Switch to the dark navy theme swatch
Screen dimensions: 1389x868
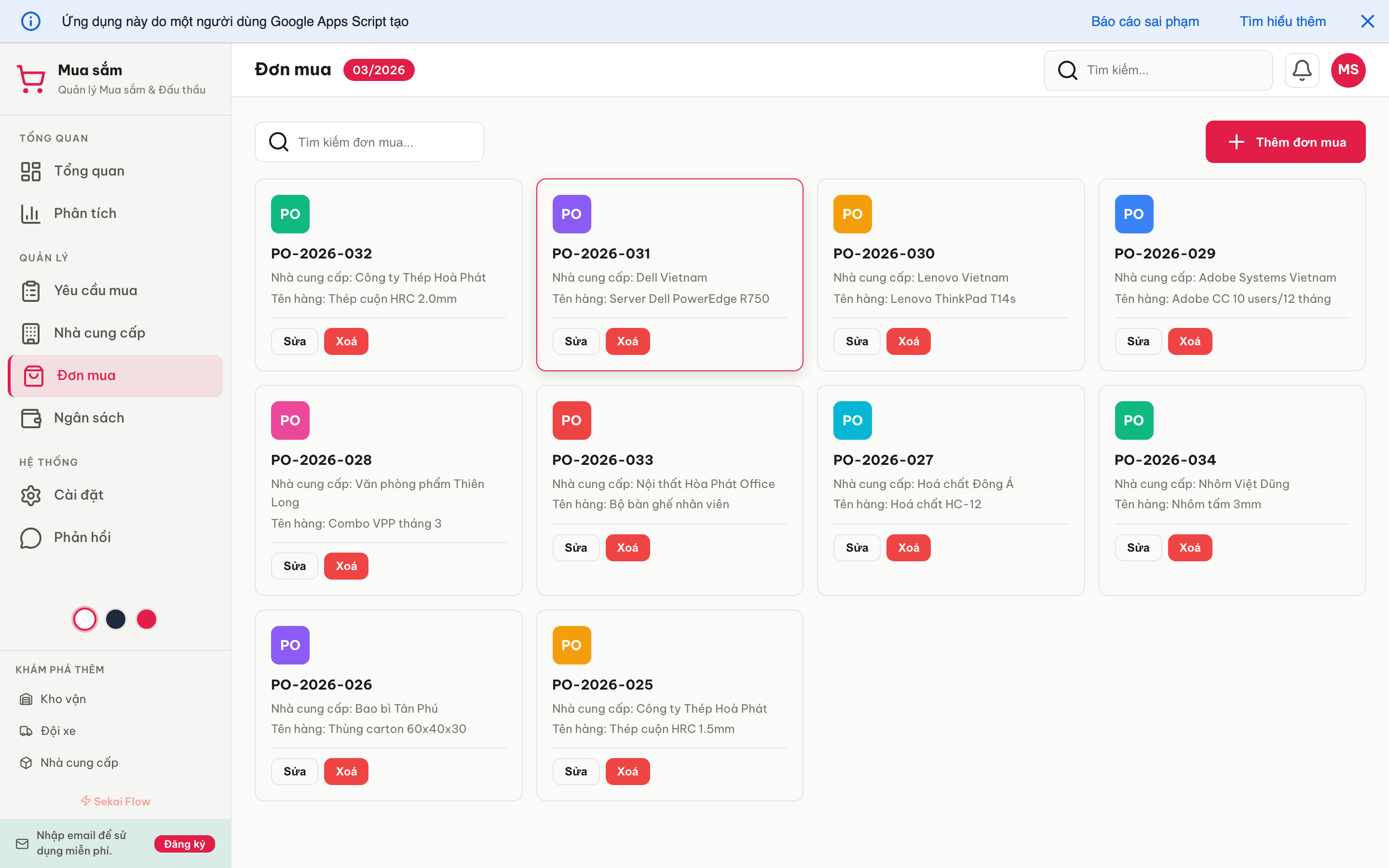point(115,619)
